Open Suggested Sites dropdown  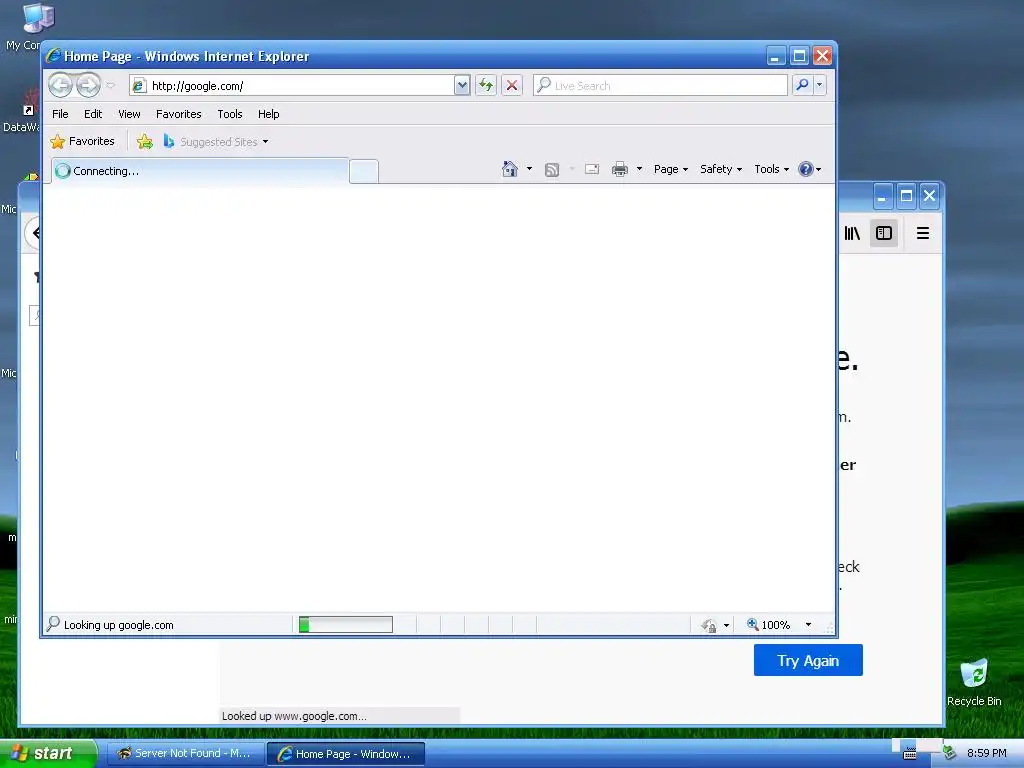216,141
